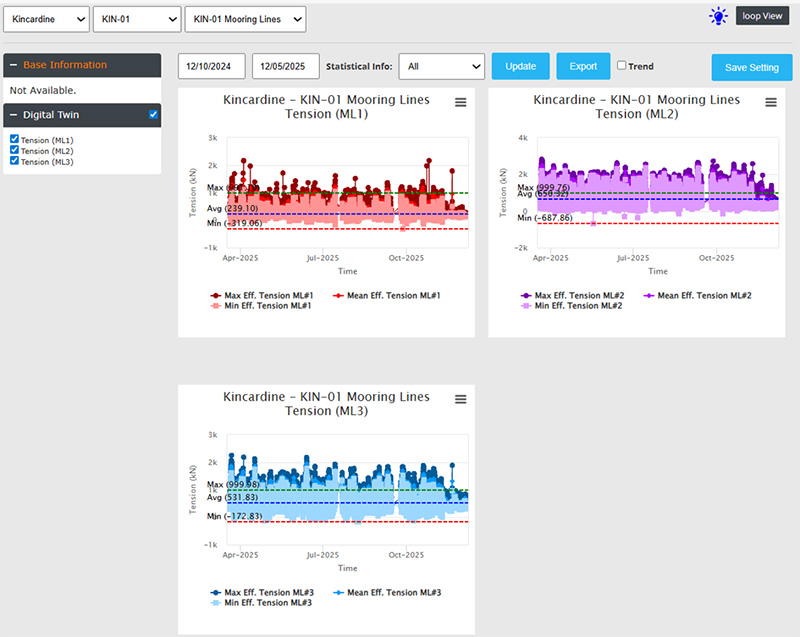Click the Update button
The height and width of the screenshot is (637, 800).
click(520, 66)
